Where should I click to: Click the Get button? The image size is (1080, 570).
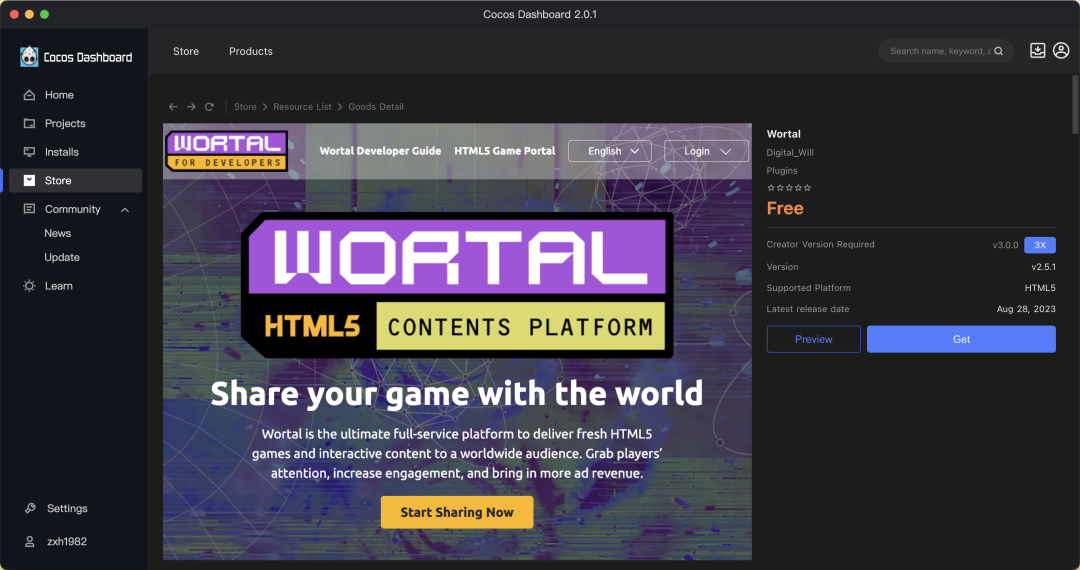click(961, 339)
